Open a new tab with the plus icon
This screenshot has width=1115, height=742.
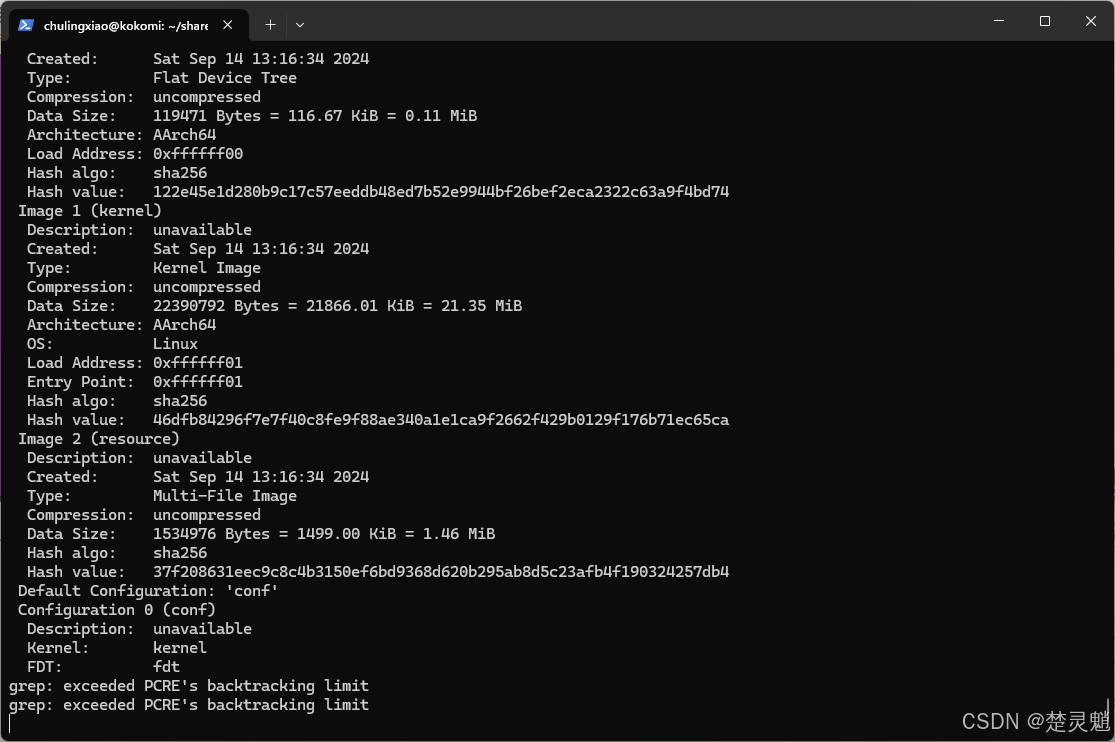[x=270, y=25]
